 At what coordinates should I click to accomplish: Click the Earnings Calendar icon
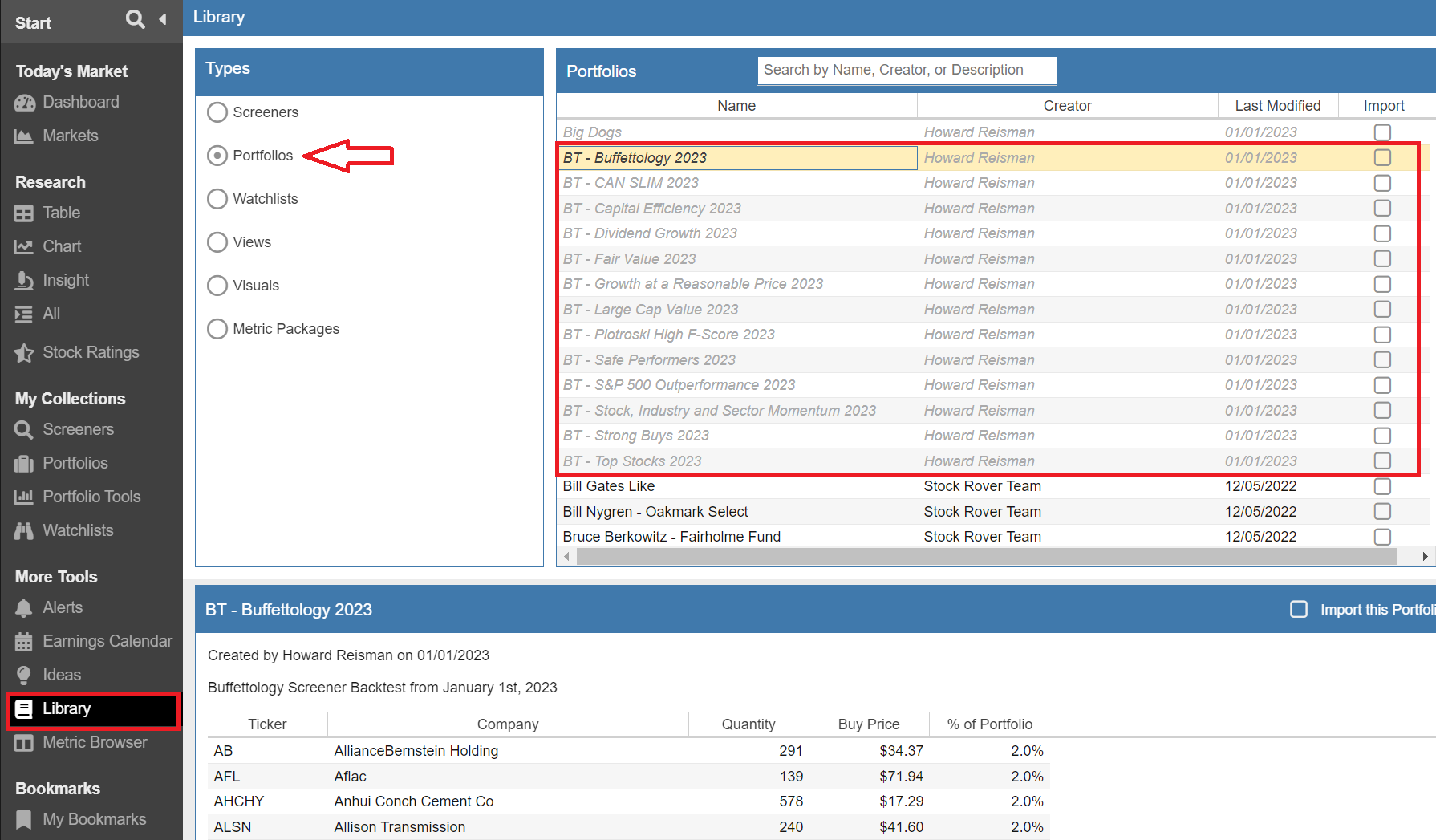click(24, 642)
